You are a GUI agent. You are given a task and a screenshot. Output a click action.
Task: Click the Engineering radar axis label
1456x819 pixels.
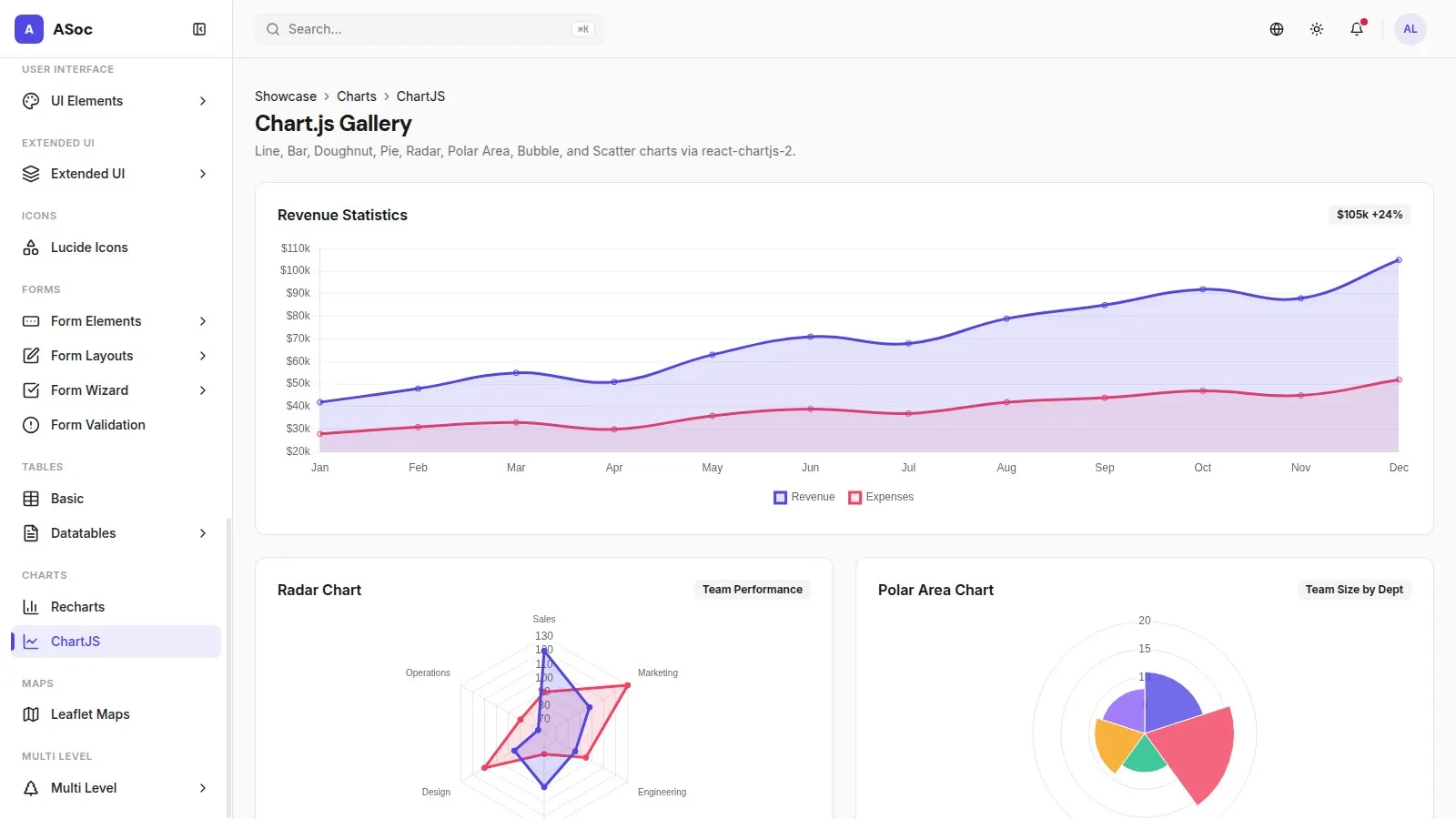(662, 793)
